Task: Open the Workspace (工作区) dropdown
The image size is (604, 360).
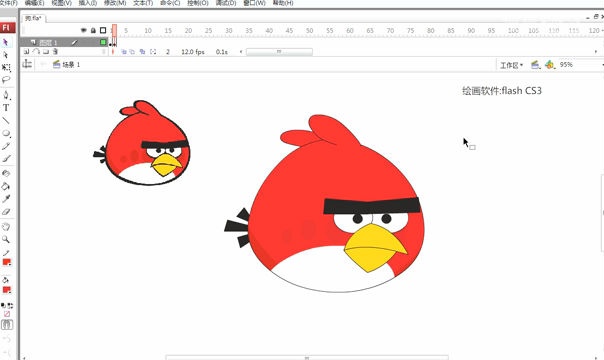Action: (511, 65)
